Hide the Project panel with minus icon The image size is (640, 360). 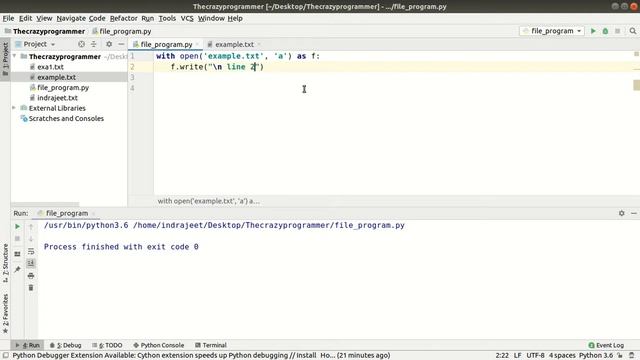121,44
